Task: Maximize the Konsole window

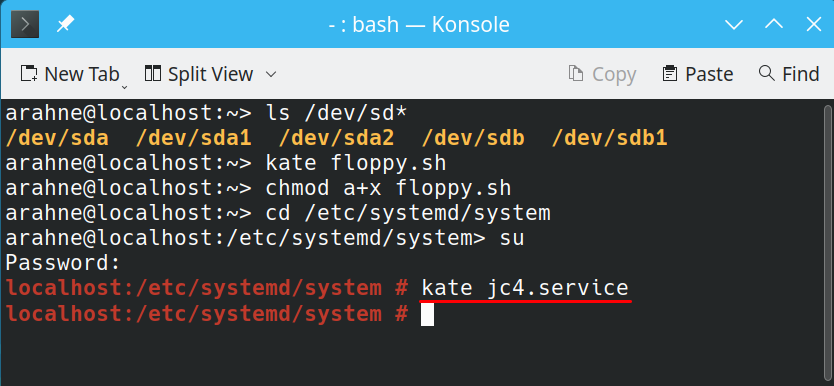Action: click(774, 24)
